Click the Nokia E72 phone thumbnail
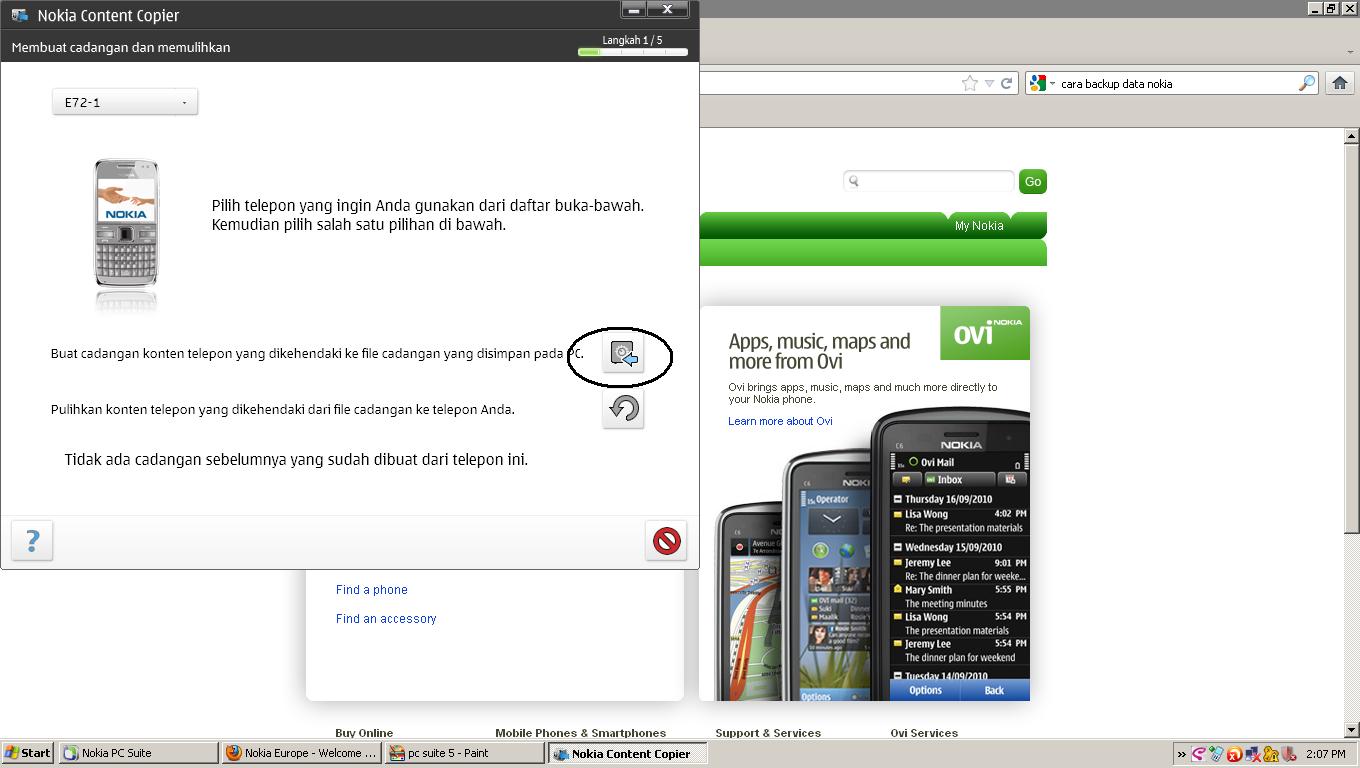The image size is (1360, 768). click(x=126, y=222)
